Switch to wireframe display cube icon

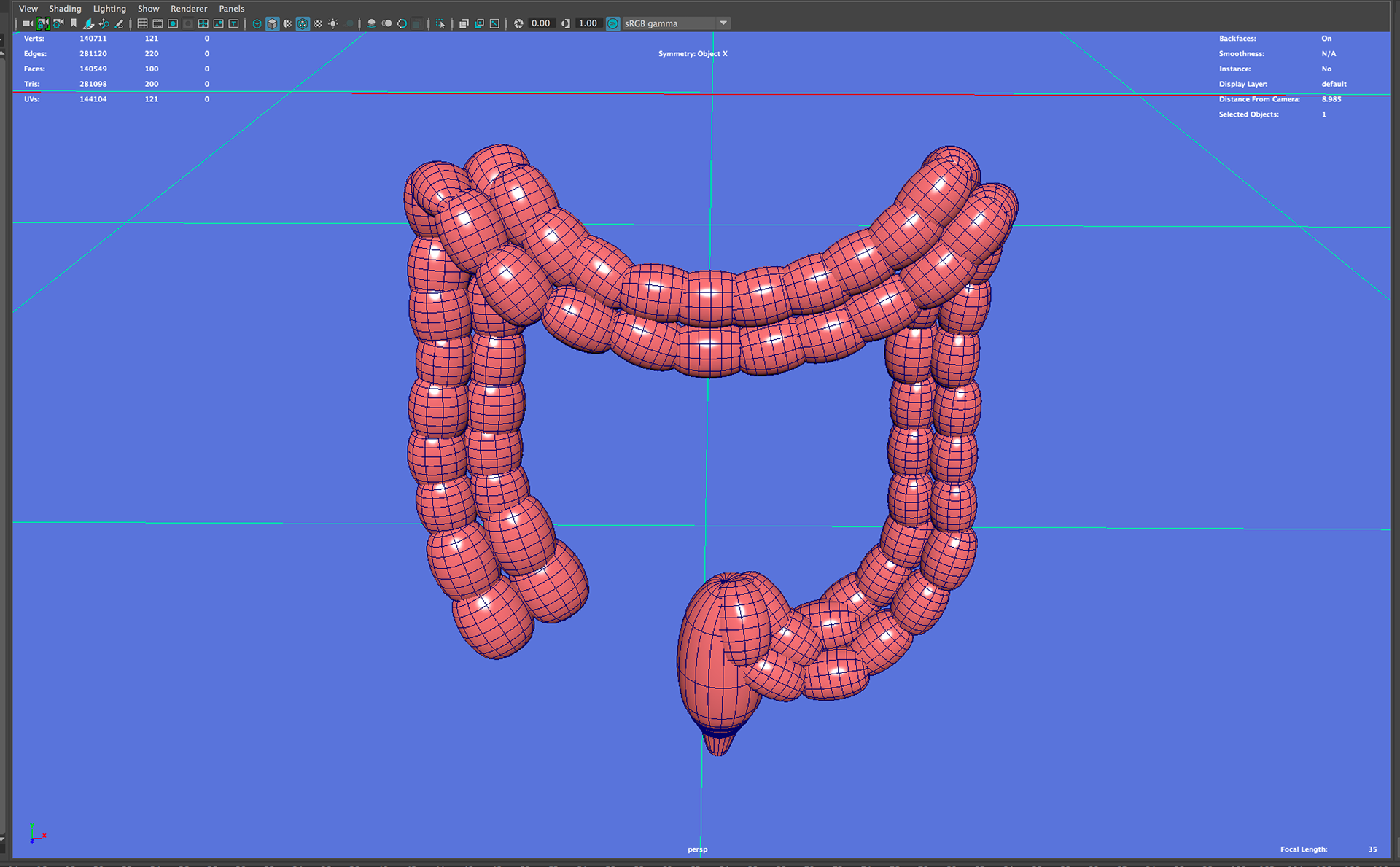coord(257,23)
